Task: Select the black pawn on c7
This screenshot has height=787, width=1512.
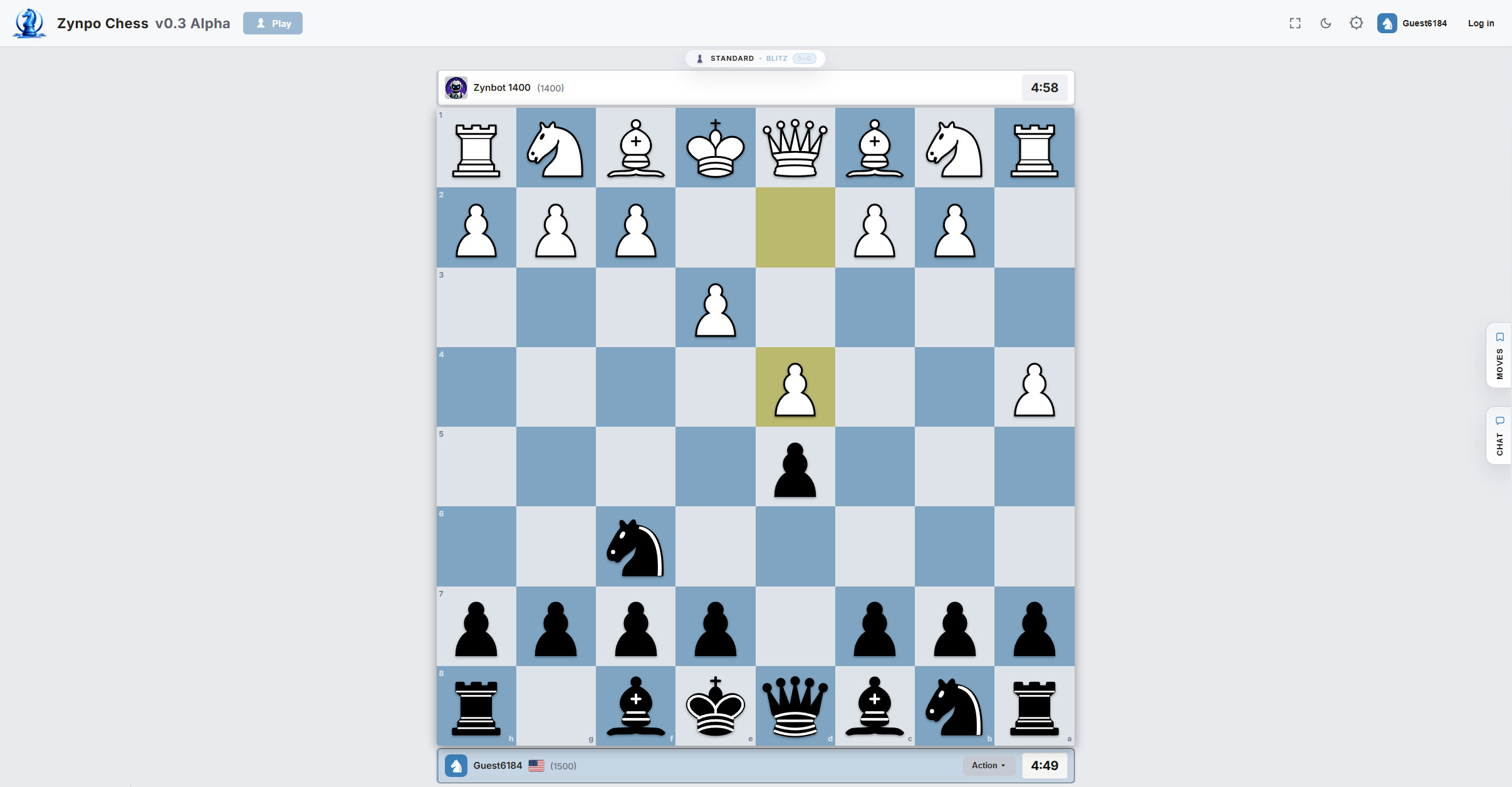Action: [x=875, y=627]
